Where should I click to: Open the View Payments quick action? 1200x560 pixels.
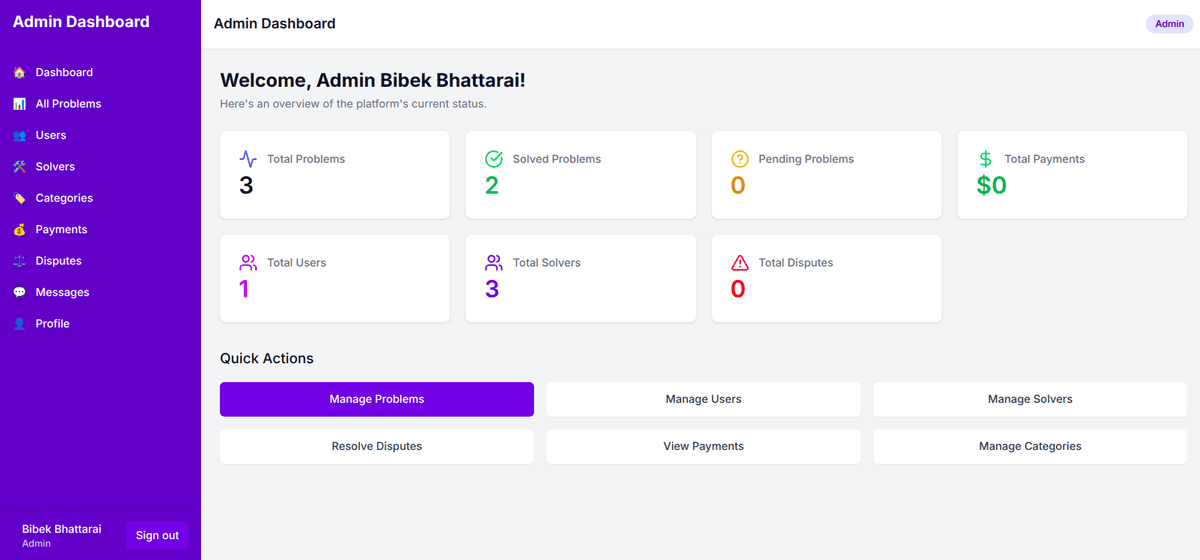click(703, 446)
